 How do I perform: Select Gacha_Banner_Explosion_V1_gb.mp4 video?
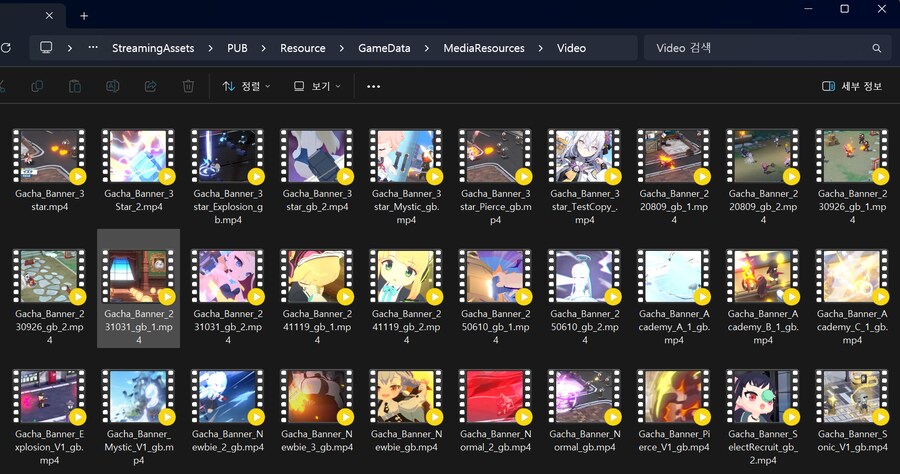pos(49,417)
